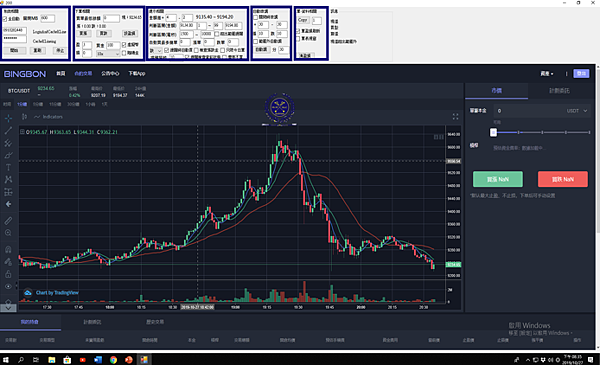Screen dimensions: 600x365
Task: Click the password field in the first panel
Action: click(15, 39)
